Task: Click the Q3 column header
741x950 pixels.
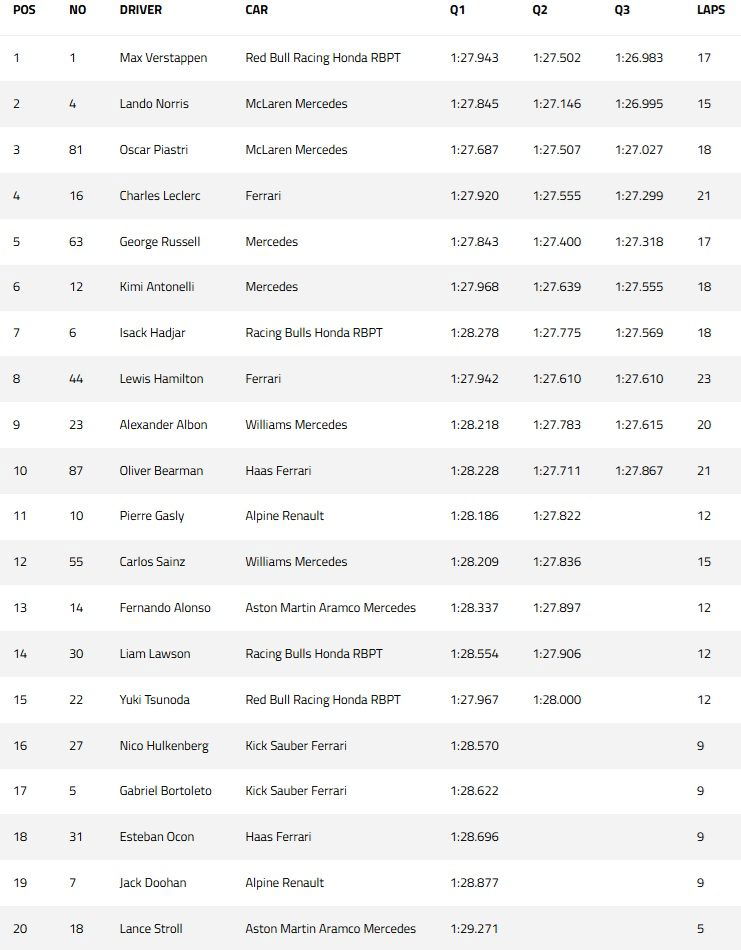Action: pos(622,10)
